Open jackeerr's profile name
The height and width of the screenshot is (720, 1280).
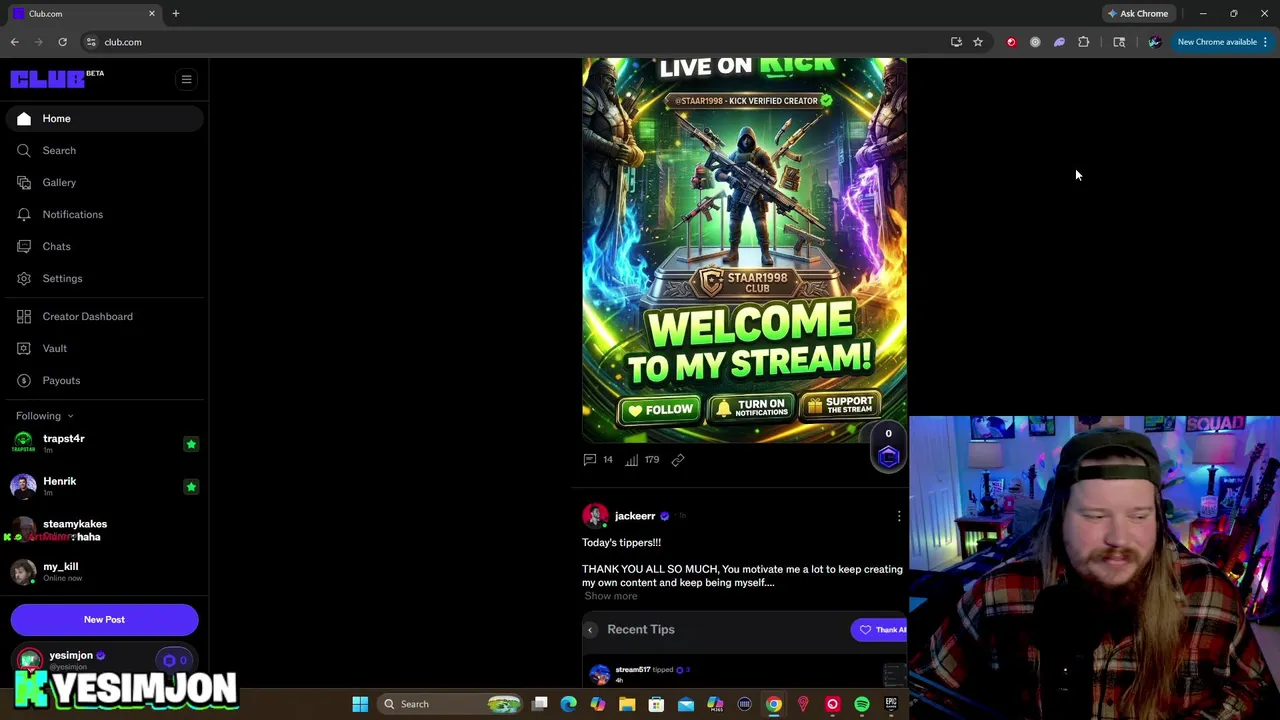coord(635,516)
